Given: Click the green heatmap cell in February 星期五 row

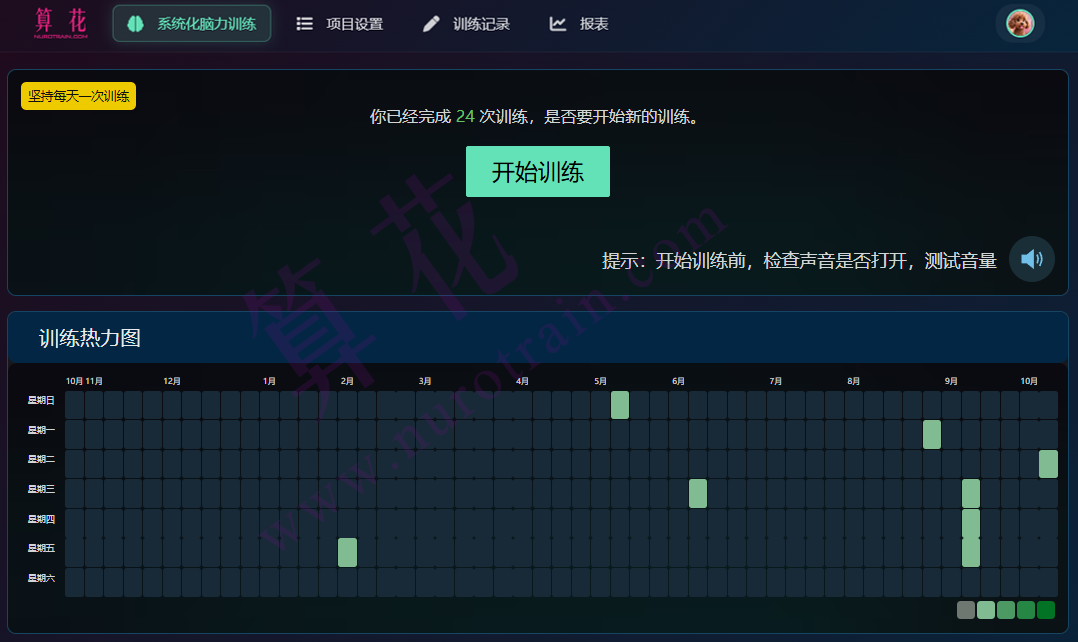Looking at the screenshot, I should pyautogui.click(x=347, y=551).
